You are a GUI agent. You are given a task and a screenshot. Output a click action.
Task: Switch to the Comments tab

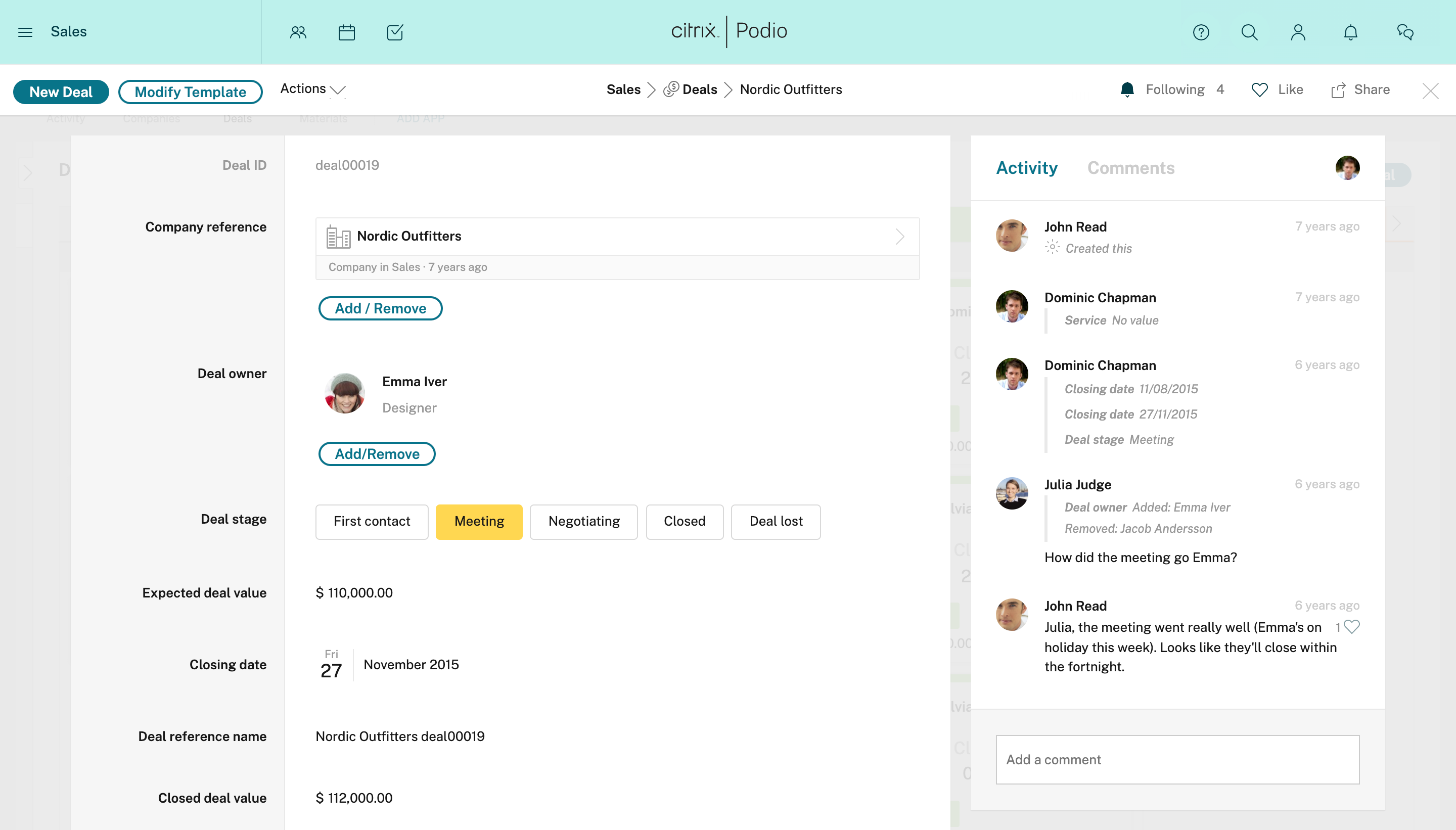pyautogui.click(x=1130, y=168)
